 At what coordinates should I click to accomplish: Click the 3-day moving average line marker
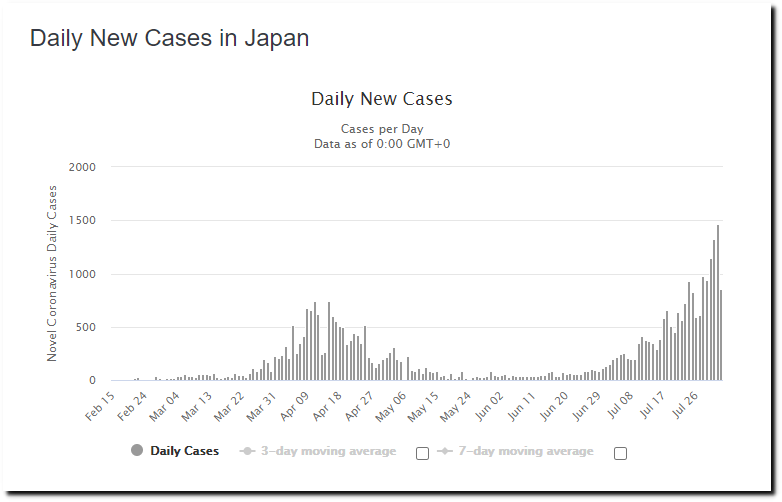pyautogui.click(x=248, y=451)
